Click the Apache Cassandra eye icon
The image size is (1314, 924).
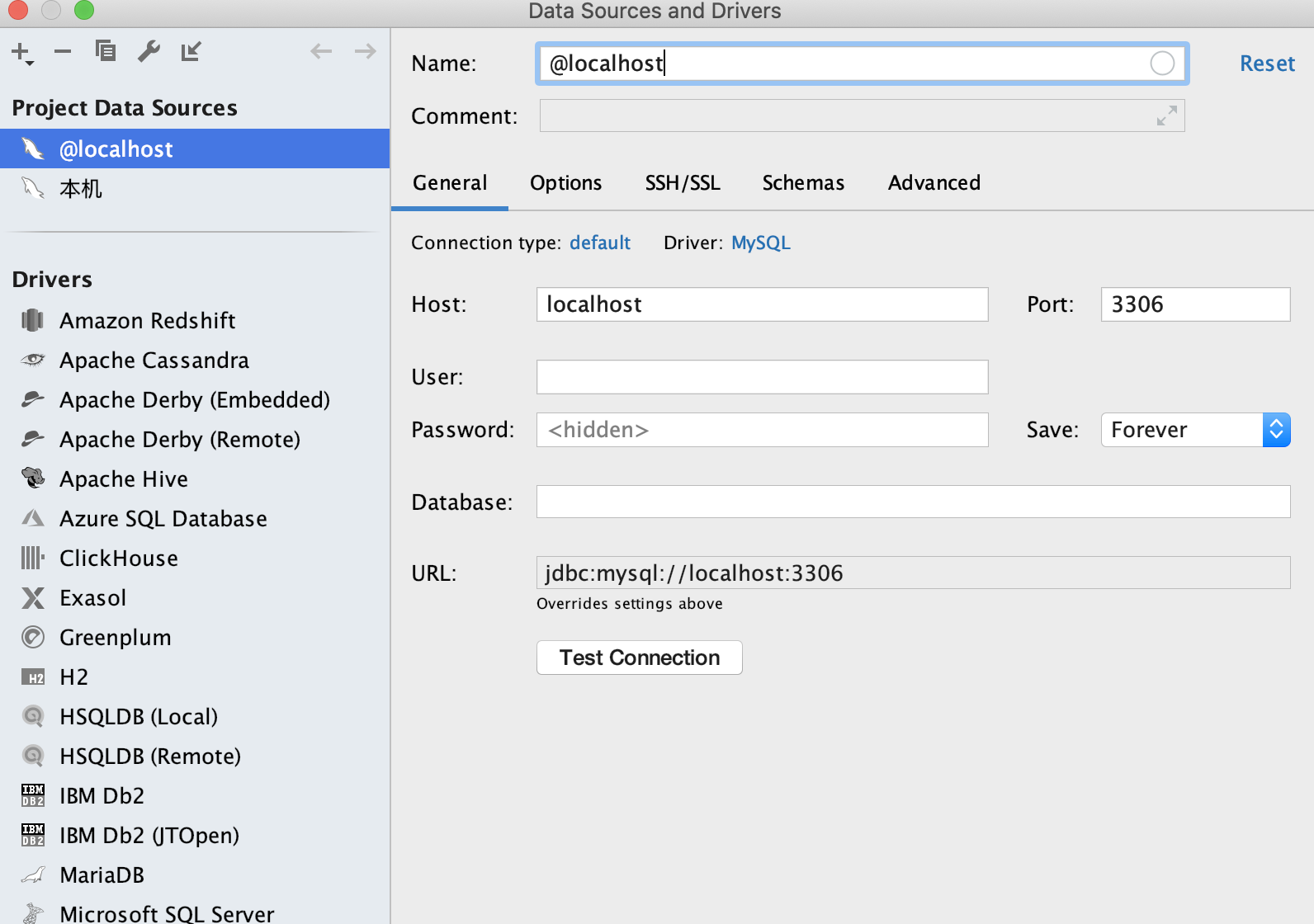pos(33,360)
